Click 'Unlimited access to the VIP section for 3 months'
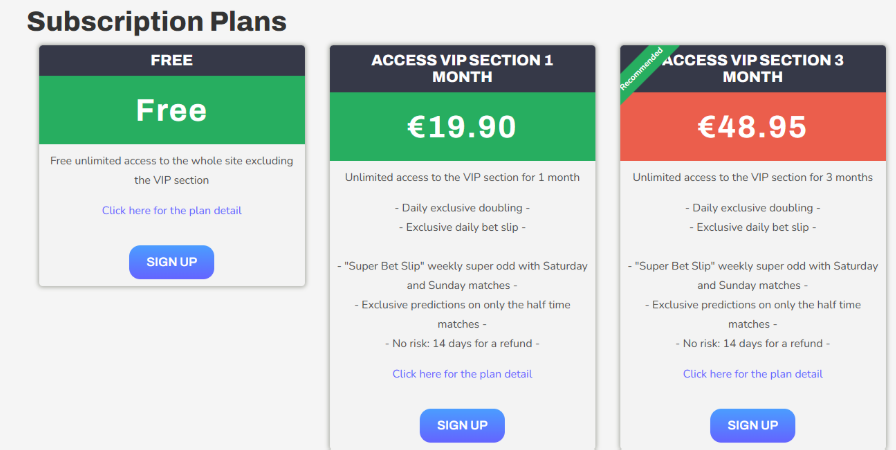 [x=752, y=177]
